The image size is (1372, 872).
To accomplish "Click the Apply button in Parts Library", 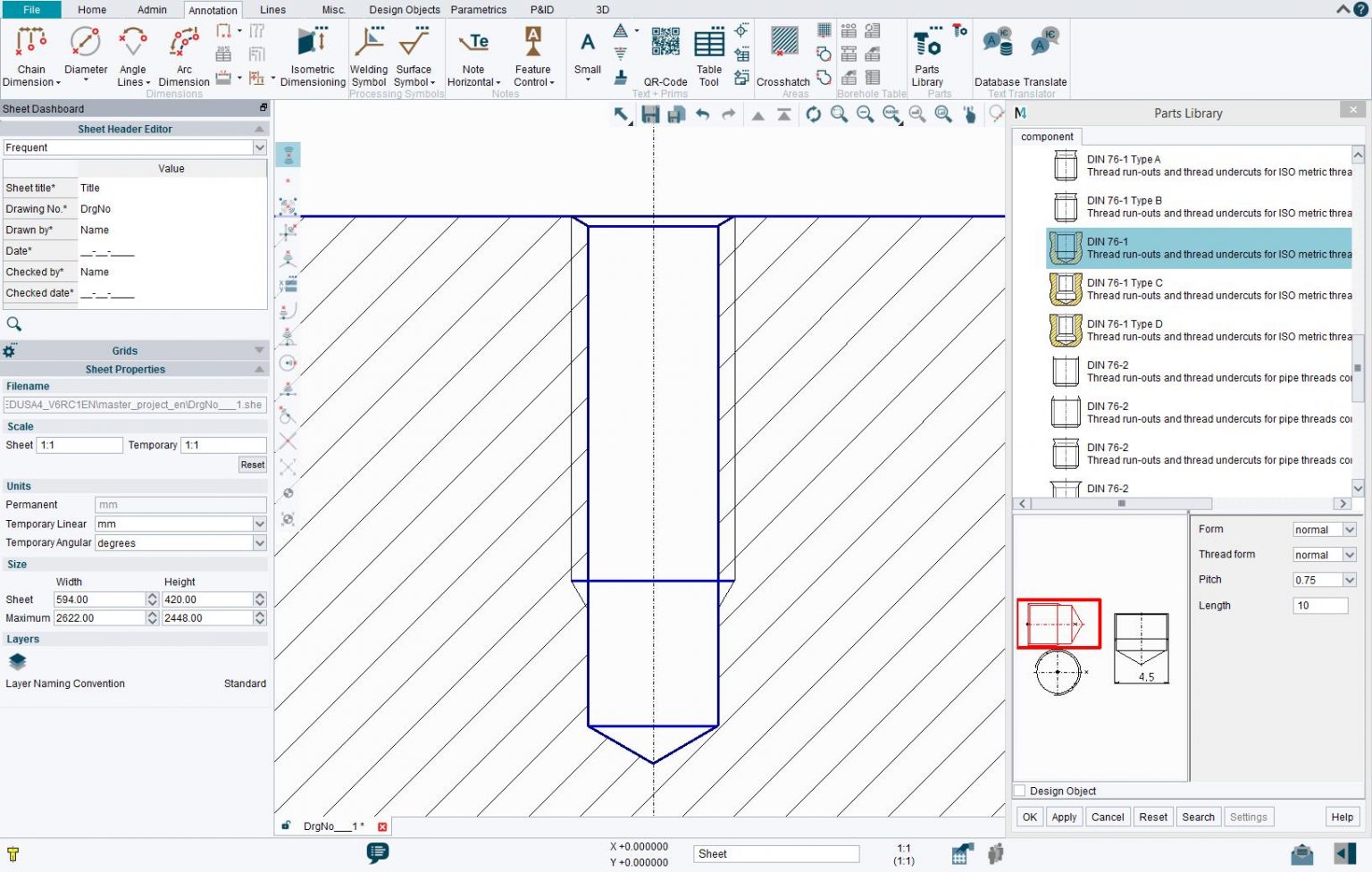I will 1064,817.
